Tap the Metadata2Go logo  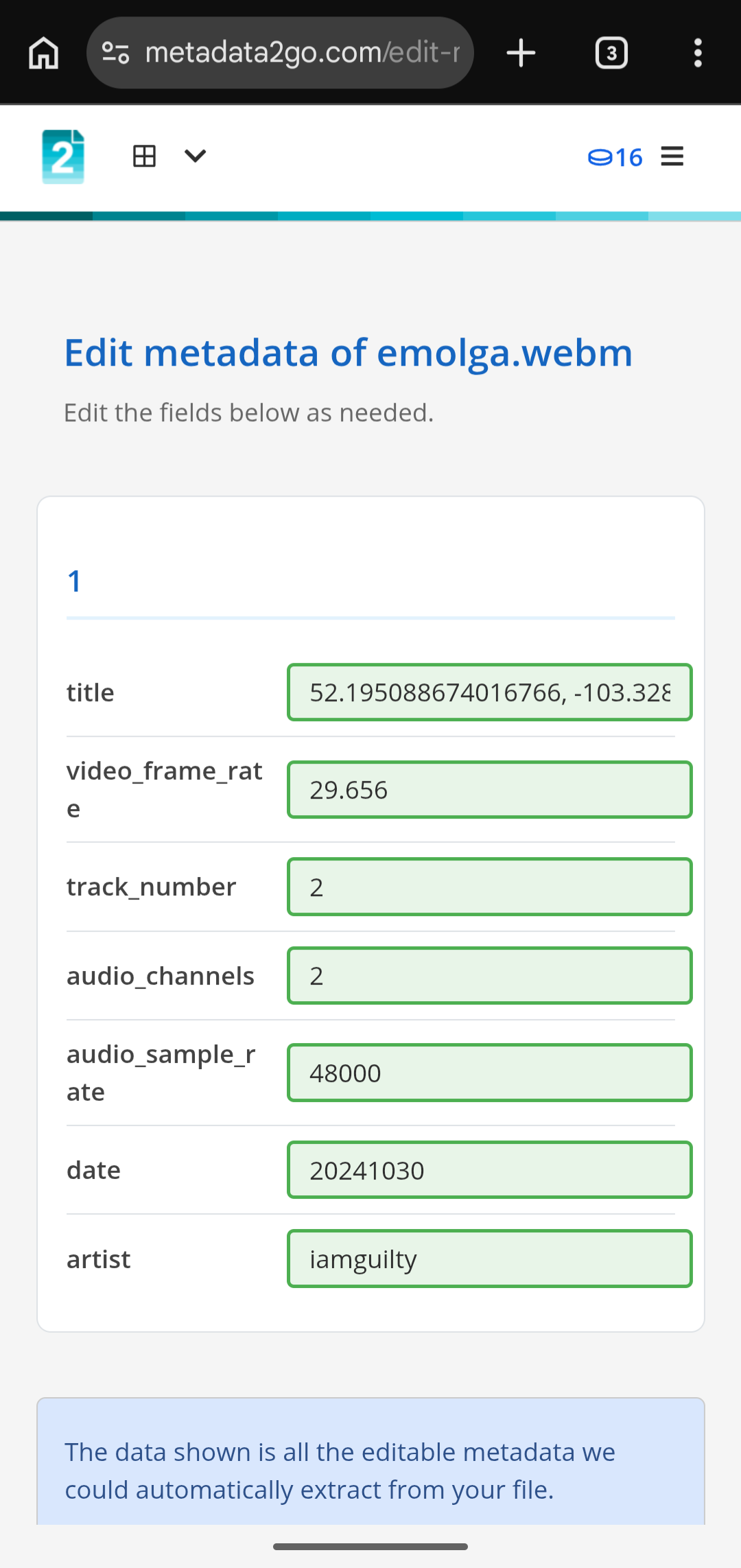pos(63,156)
